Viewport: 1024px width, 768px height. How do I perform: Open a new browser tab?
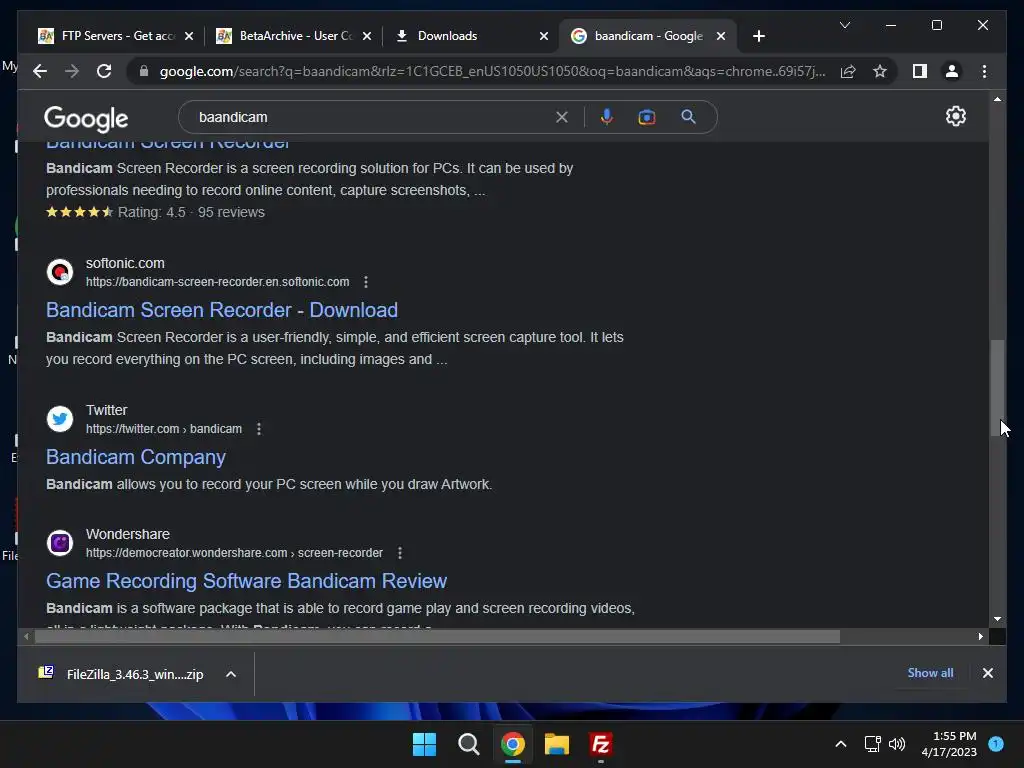pyautogui.click(x=758, y=36)
